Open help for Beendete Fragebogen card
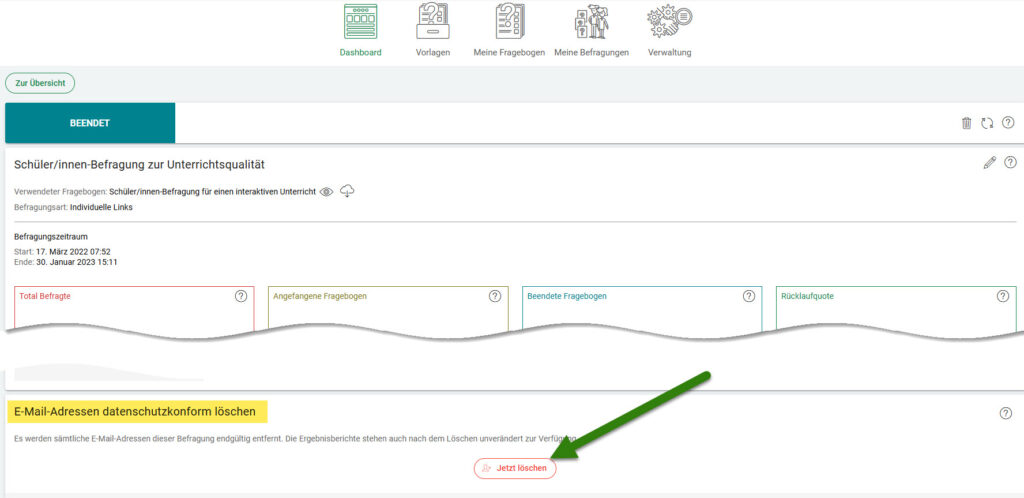Image resolution: width=1024 pixels, height=498 pixels. (749, 296)
